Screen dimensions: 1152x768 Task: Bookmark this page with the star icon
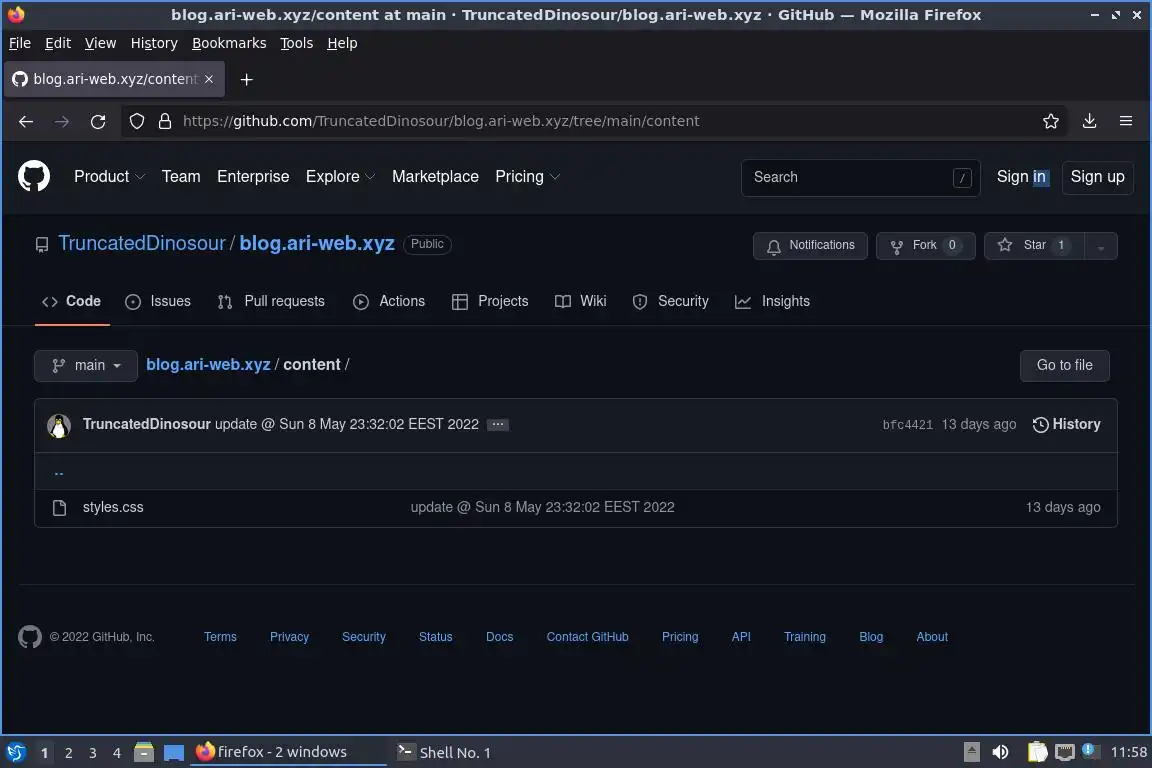1051,121
